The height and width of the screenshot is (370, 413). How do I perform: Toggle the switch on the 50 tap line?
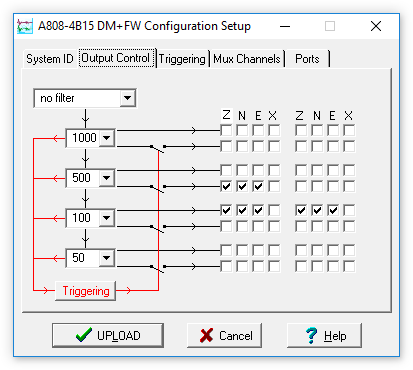point(157,268)
